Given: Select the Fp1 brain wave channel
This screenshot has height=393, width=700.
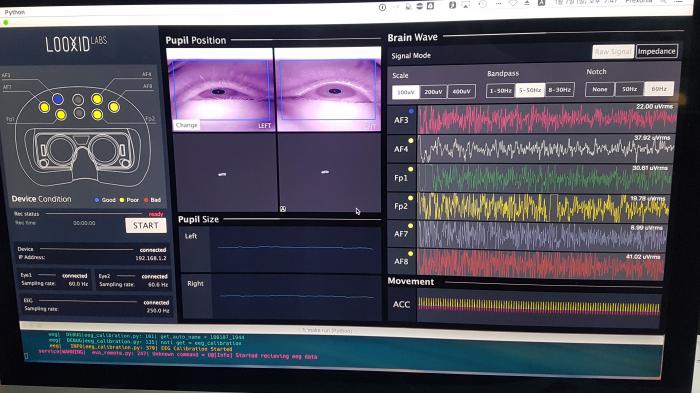Looking at the screenshot, I should [x=401, y=178].
